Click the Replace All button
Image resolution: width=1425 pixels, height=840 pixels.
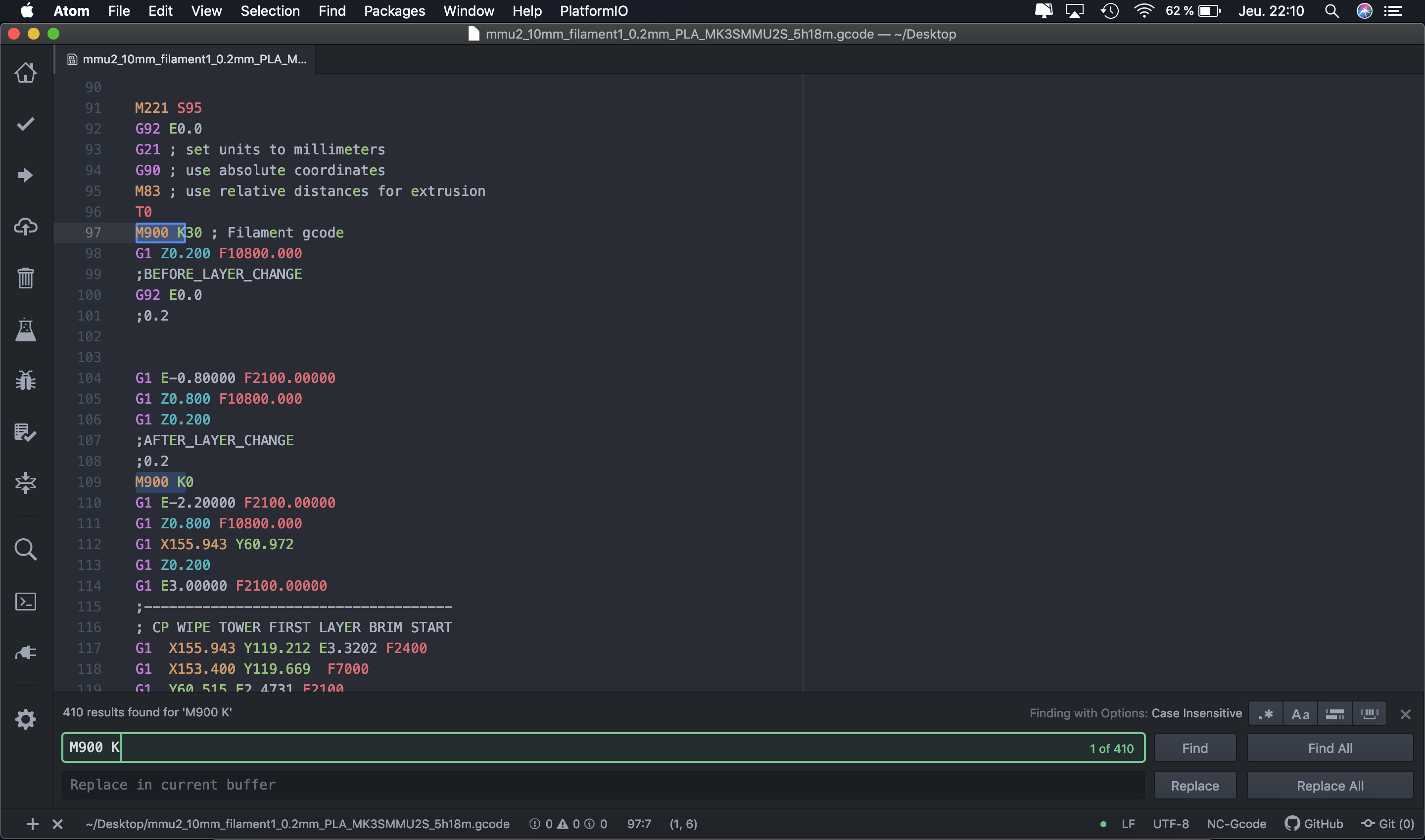tap(1330, 785)
